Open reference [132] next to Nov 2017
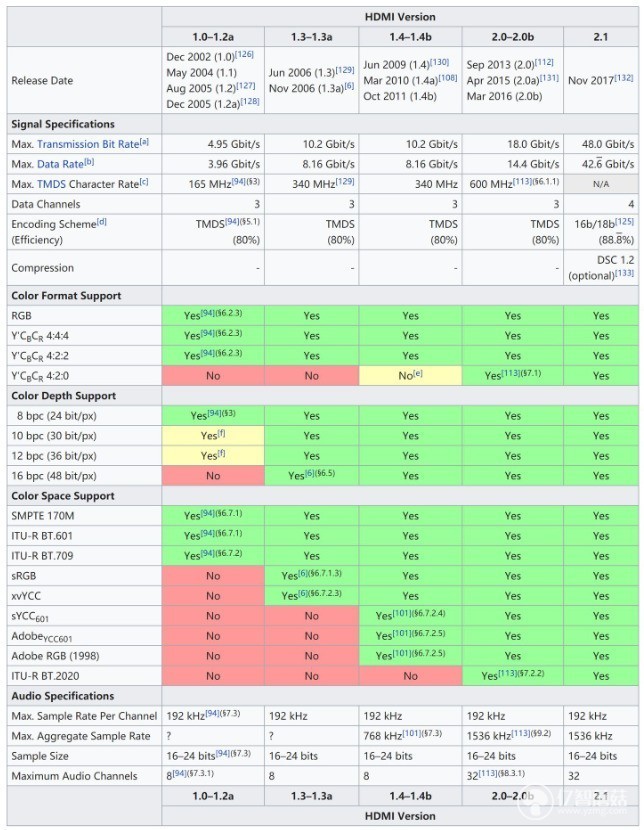 point(624,78)
